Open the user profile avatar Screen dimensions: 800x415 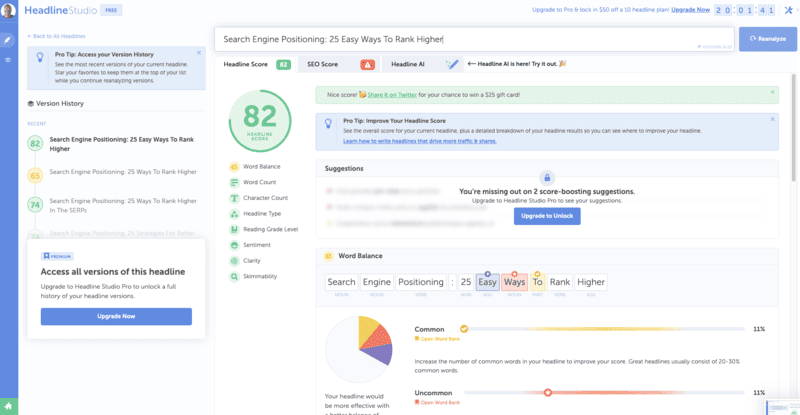click(x=8, y=10)
